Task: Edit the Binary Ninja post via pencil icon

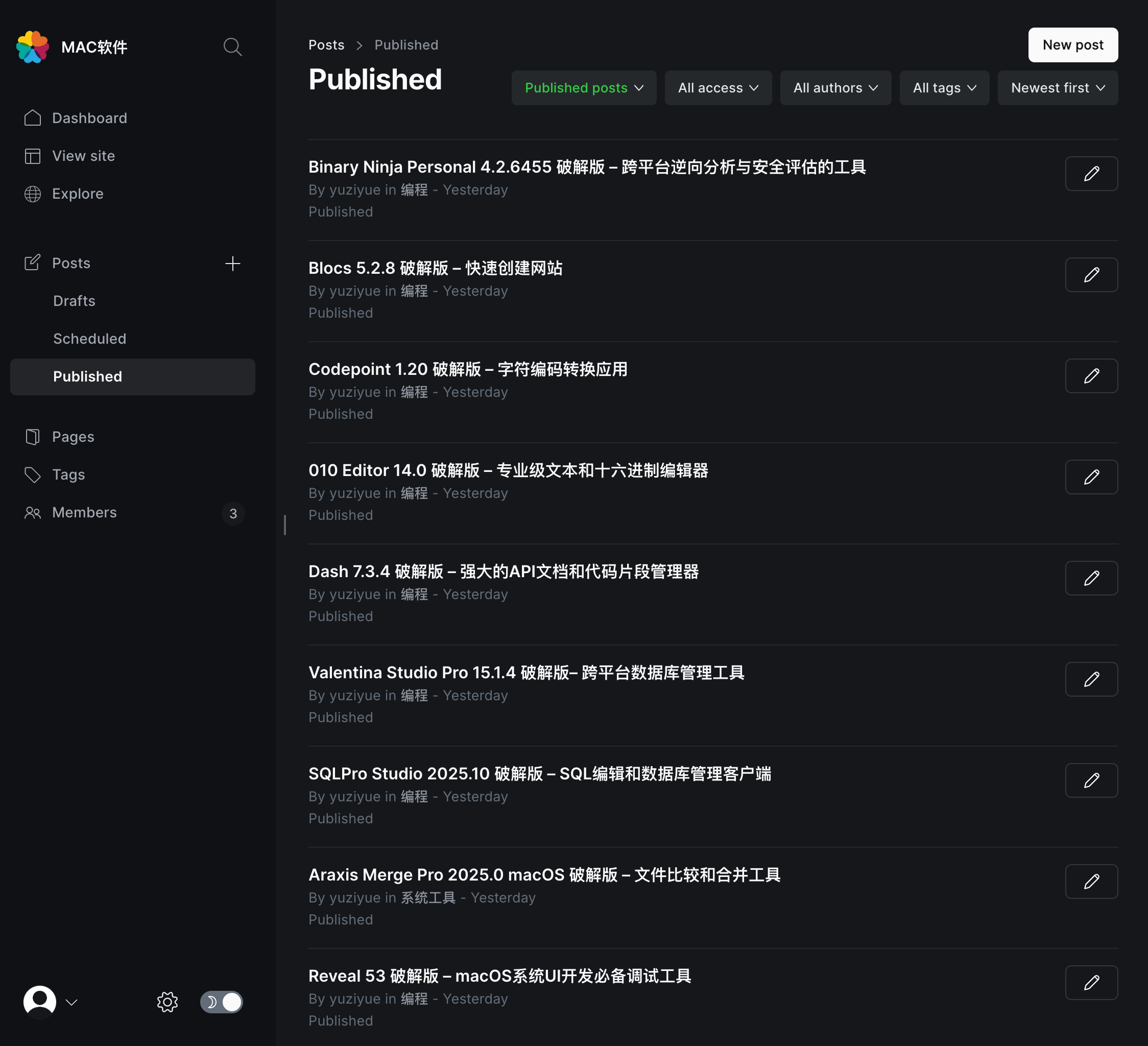Action: (1091, 174)
